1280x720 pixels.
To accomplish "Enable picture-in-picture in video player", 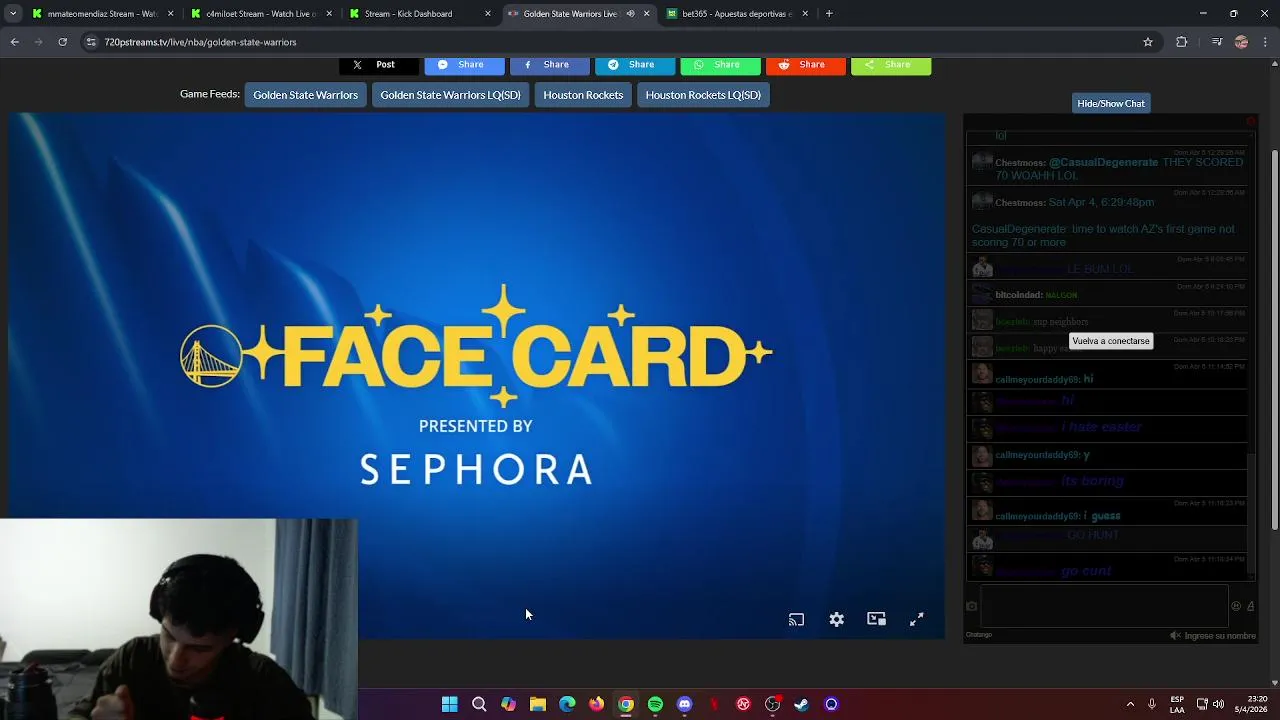I will pyautogui.click(x=877, y=619).
